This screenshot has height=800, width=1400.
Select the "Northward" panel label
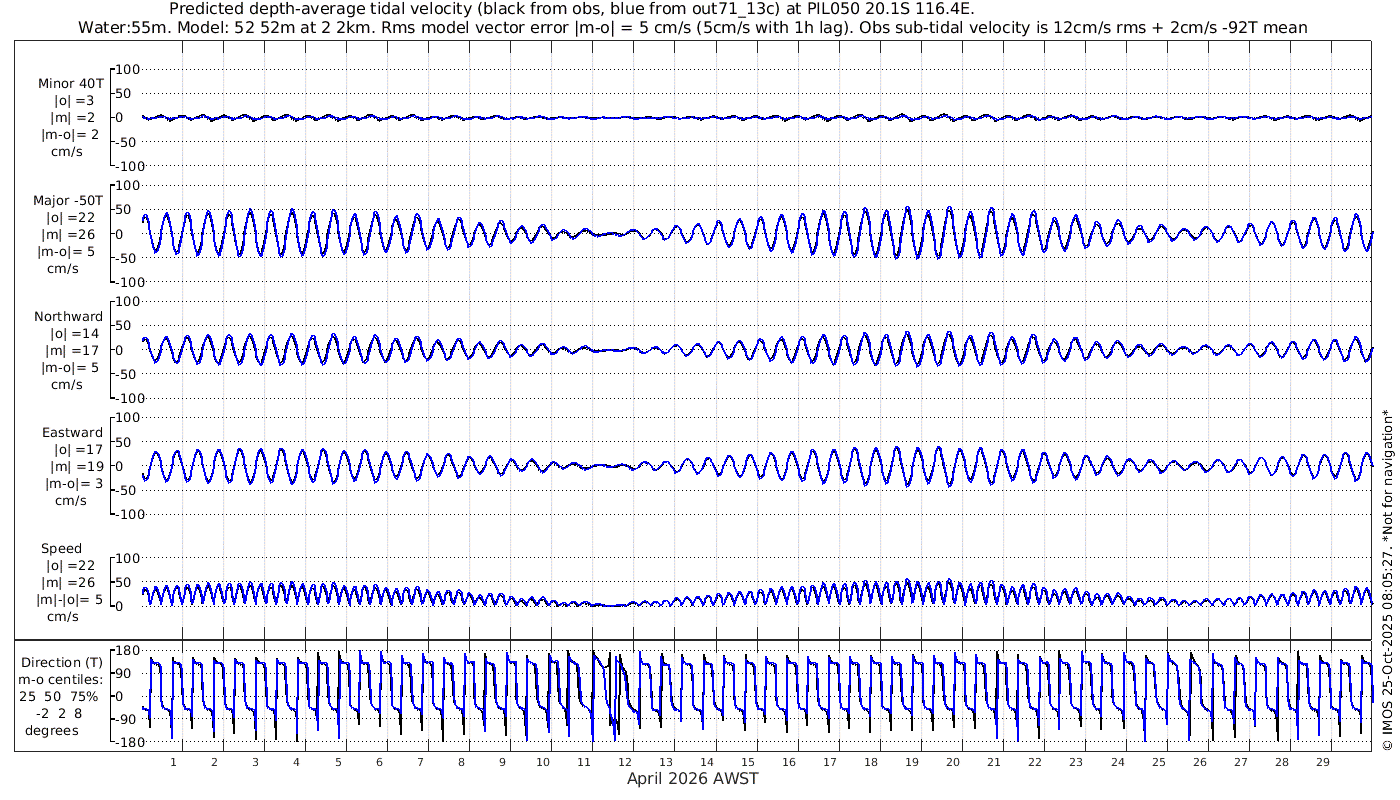click(68, 317)
